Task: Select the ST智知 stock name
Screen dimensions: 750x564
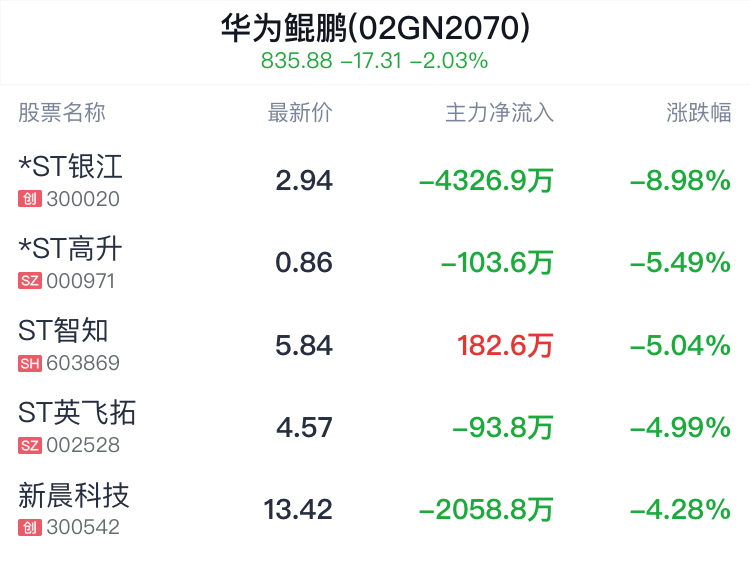Action: coord(63,330)
